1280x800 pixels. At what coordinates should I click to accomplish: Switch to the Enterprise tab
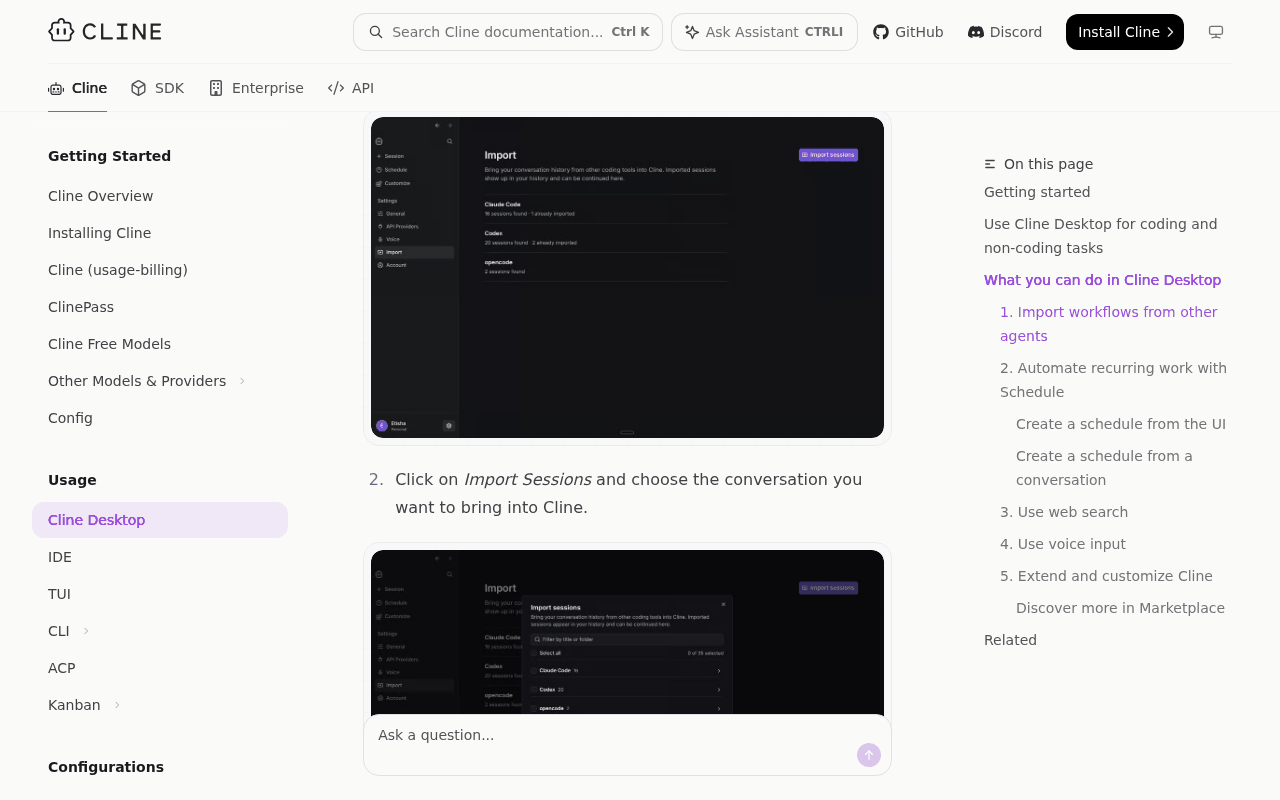[256, 88]
